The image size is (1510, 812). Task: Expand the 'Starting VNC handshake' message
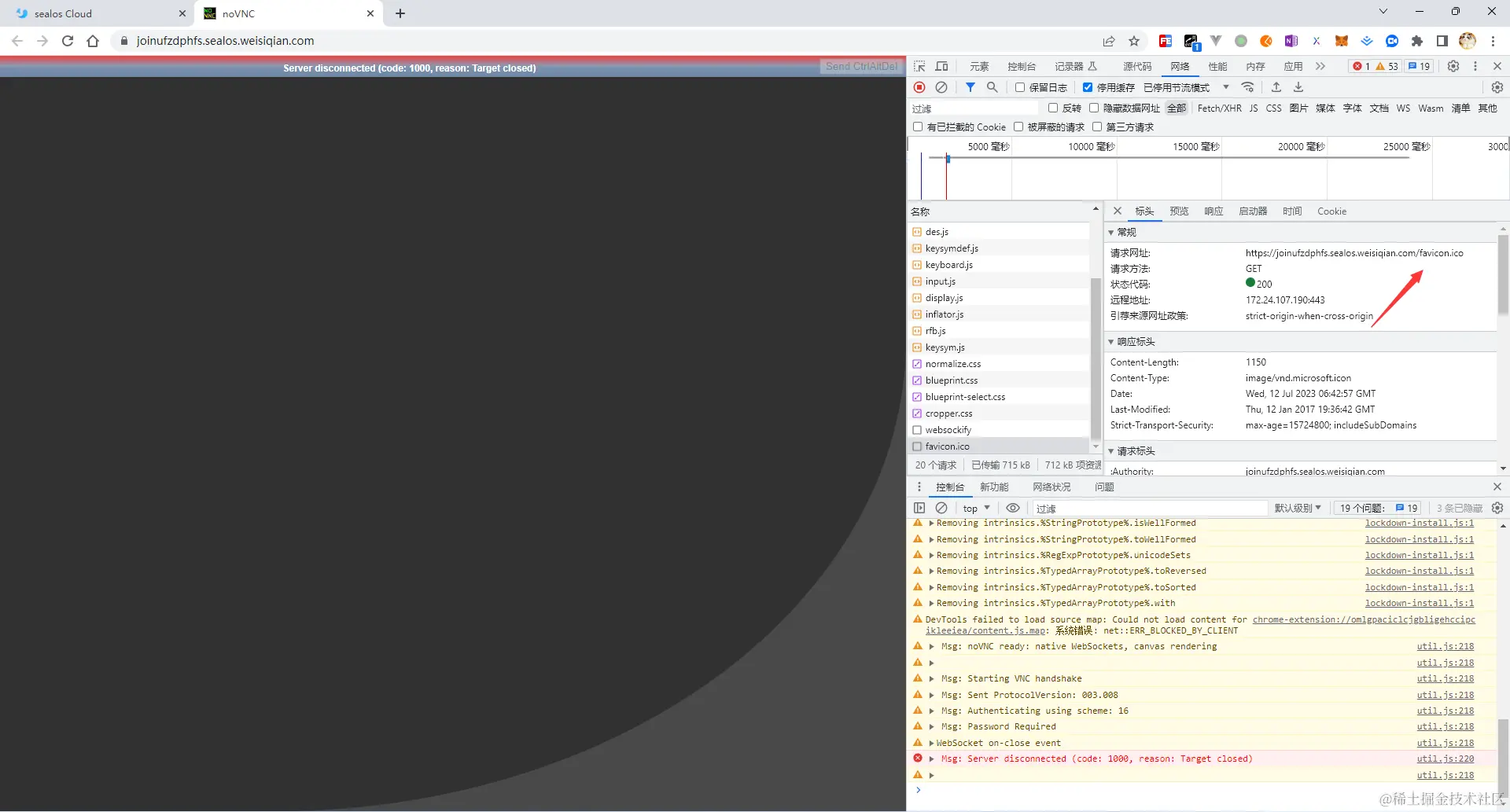pos(931,678)
